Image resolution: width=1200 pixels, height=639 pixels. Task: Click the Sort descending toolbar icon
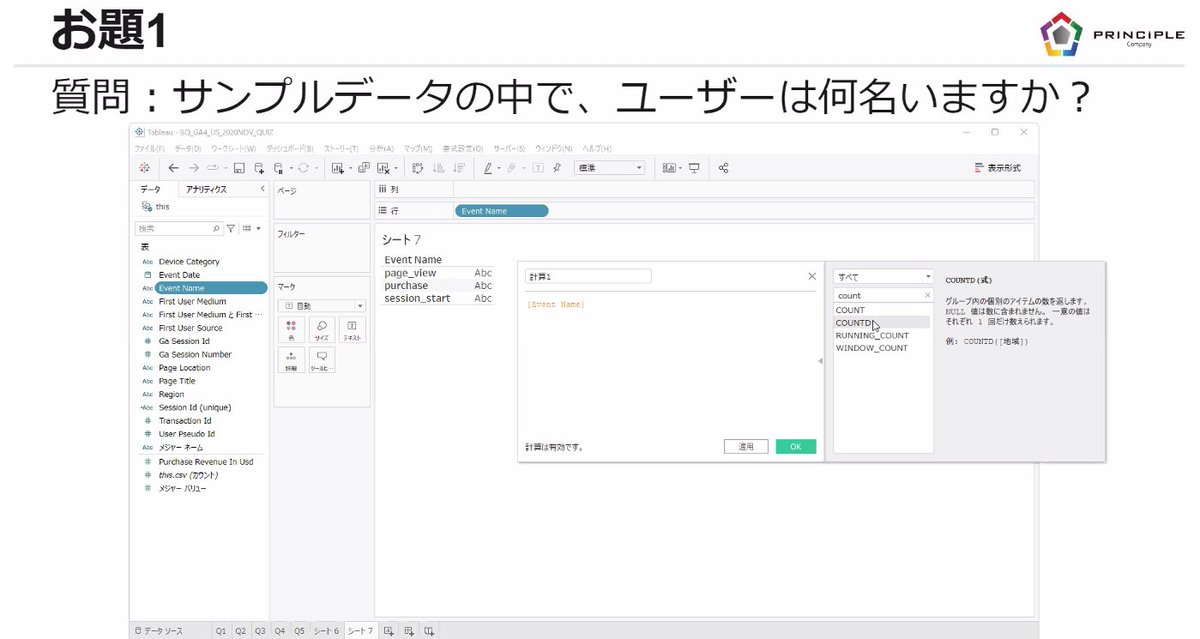[459, 168]
